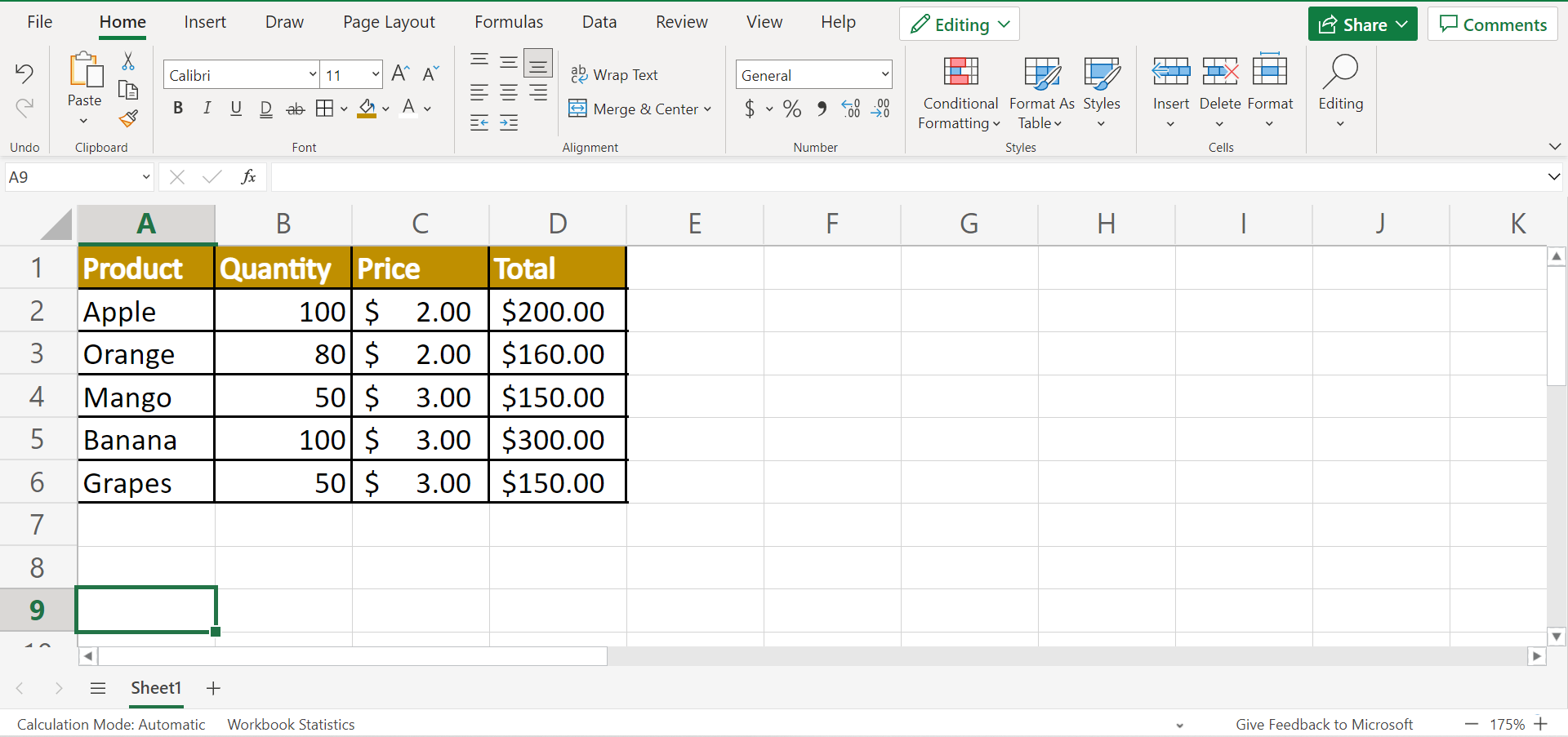Increase decimal places
The width and height of the screenshot is (1568, 737).
click(x=851, y=109)
